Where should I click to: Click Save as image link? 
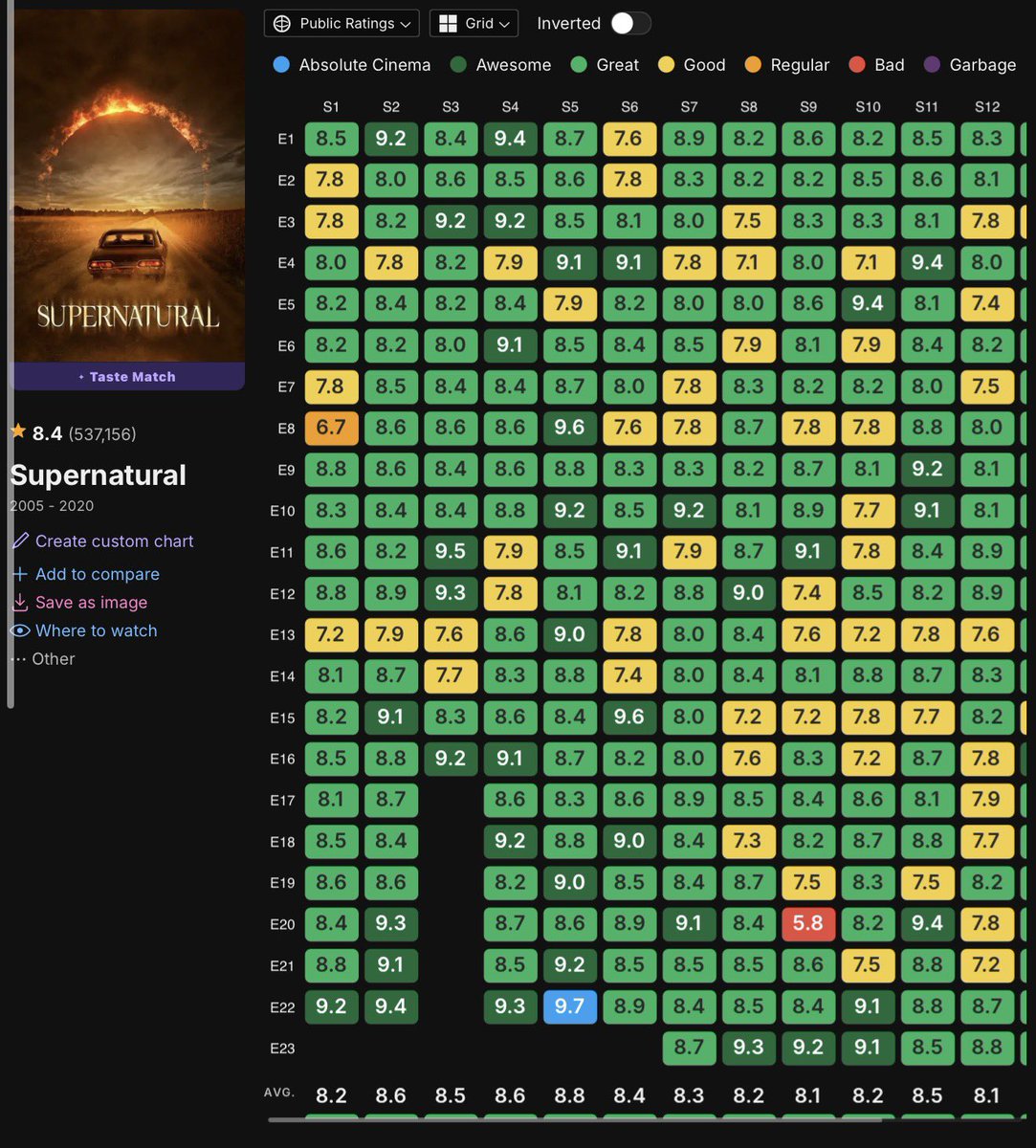pos(92,603)
